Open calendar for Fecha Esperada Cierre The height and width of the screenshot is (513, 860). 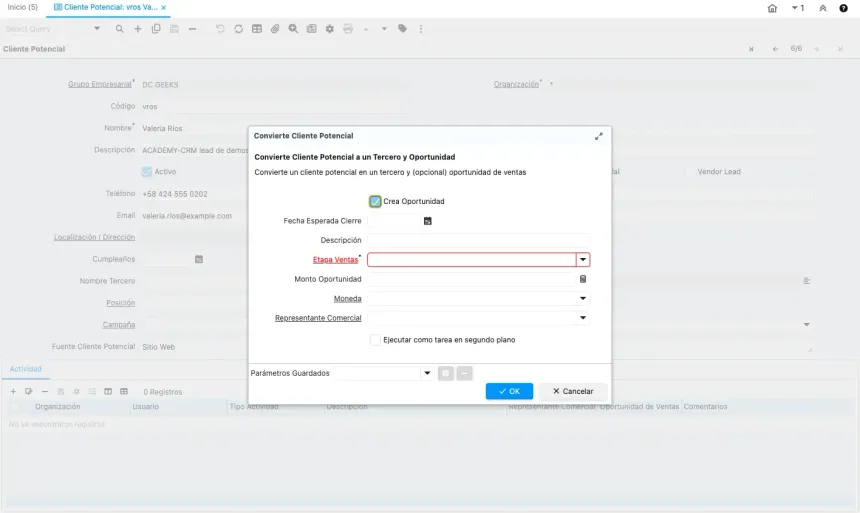(428, 221)
